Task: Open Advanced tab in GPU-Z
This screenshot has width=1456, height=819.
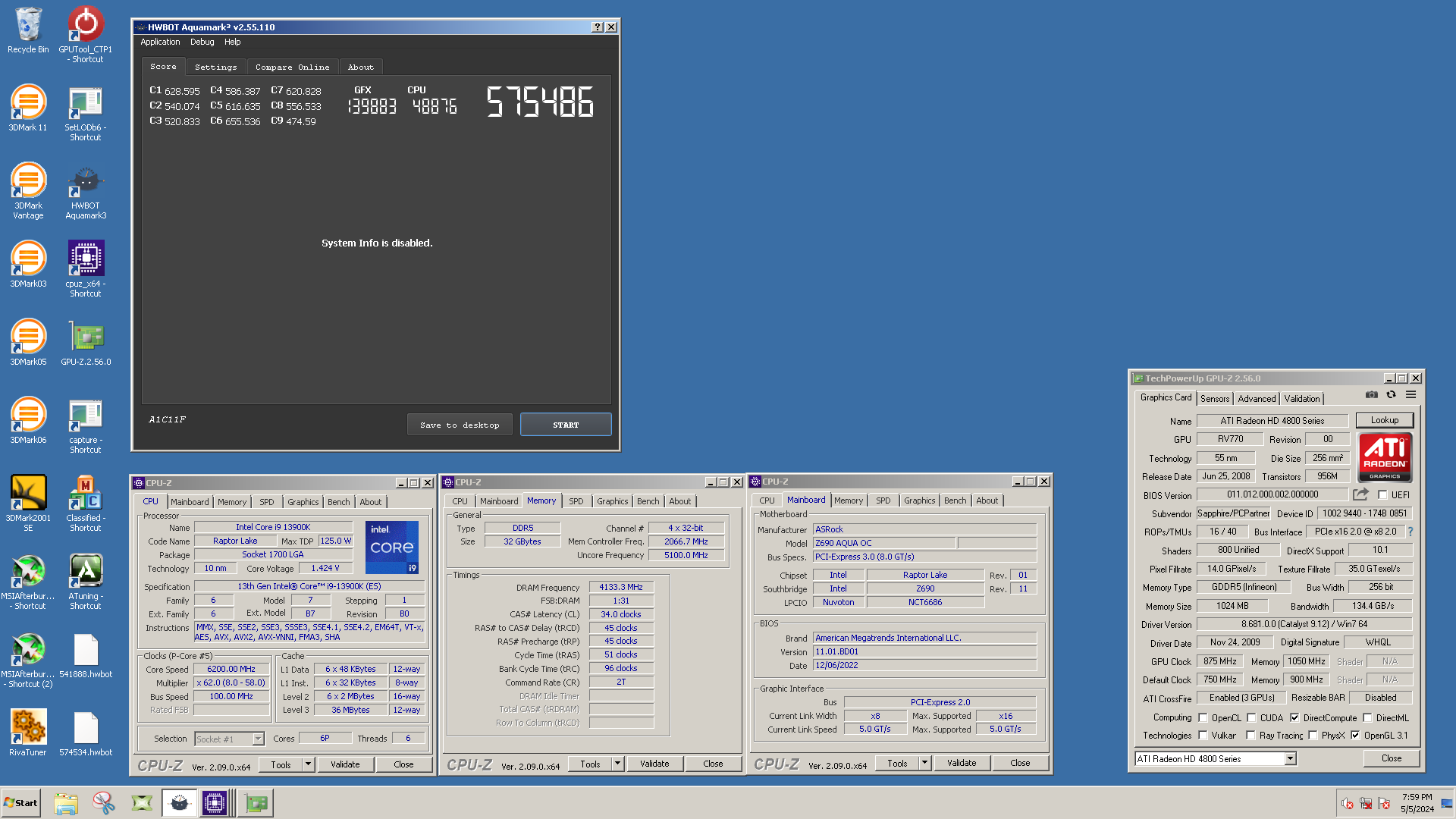Action: 1257,399
